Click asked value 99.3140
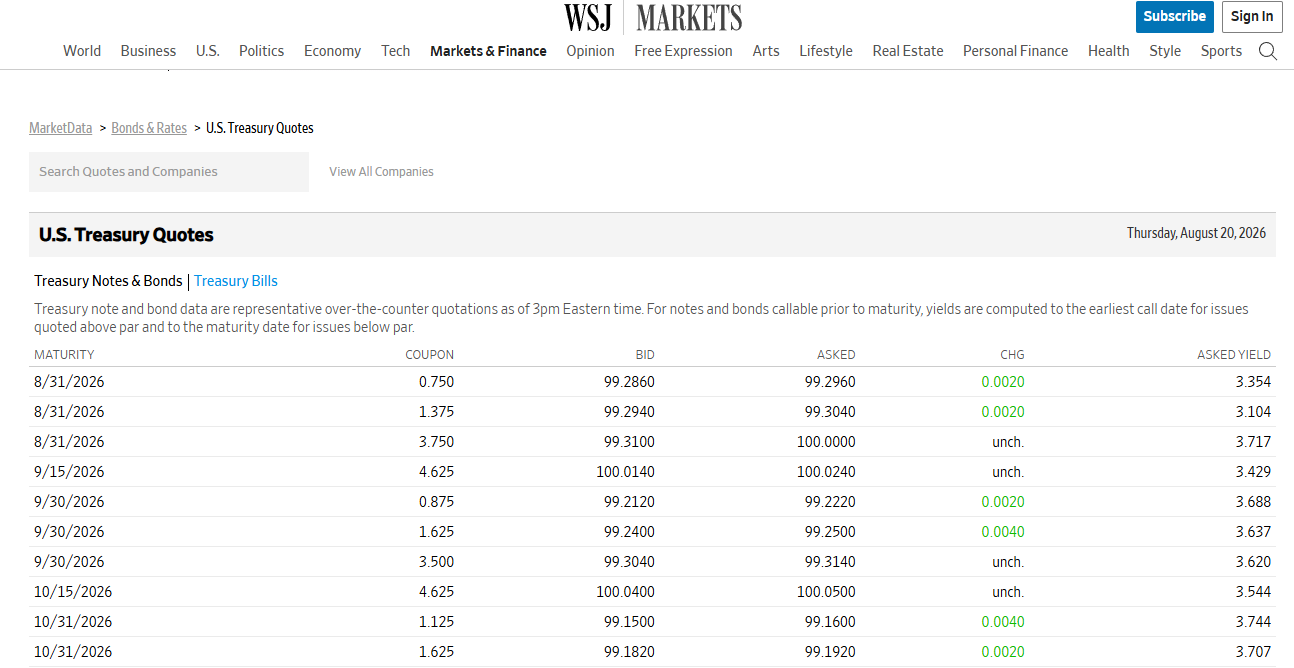The height and width of the screenshot is (668, 1294). point(830,562)
